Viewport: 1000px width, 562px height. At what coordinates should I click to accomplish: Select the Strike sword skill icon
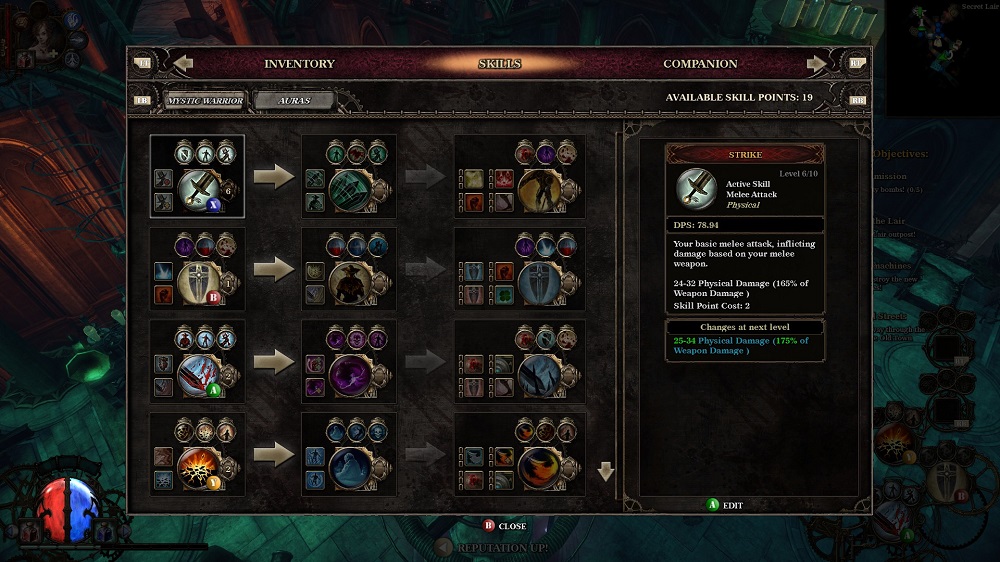click(x=200, y=189)
